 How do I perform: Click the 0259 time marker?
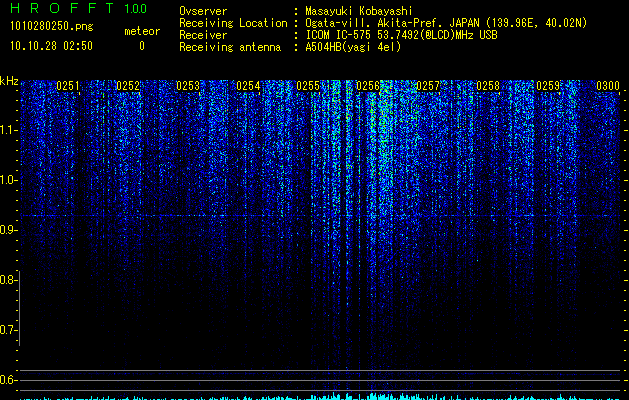548,86
